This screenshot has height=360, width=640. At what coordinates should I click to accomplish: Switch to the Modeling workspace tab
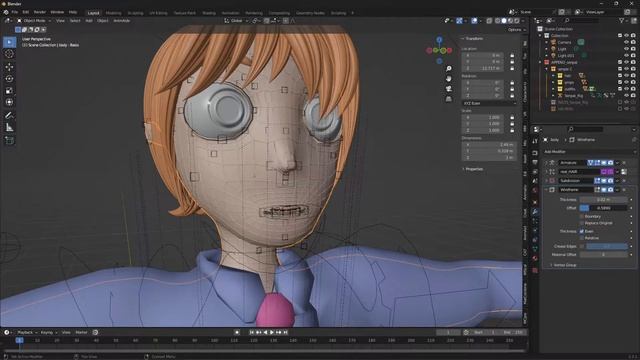click(113, 13)
